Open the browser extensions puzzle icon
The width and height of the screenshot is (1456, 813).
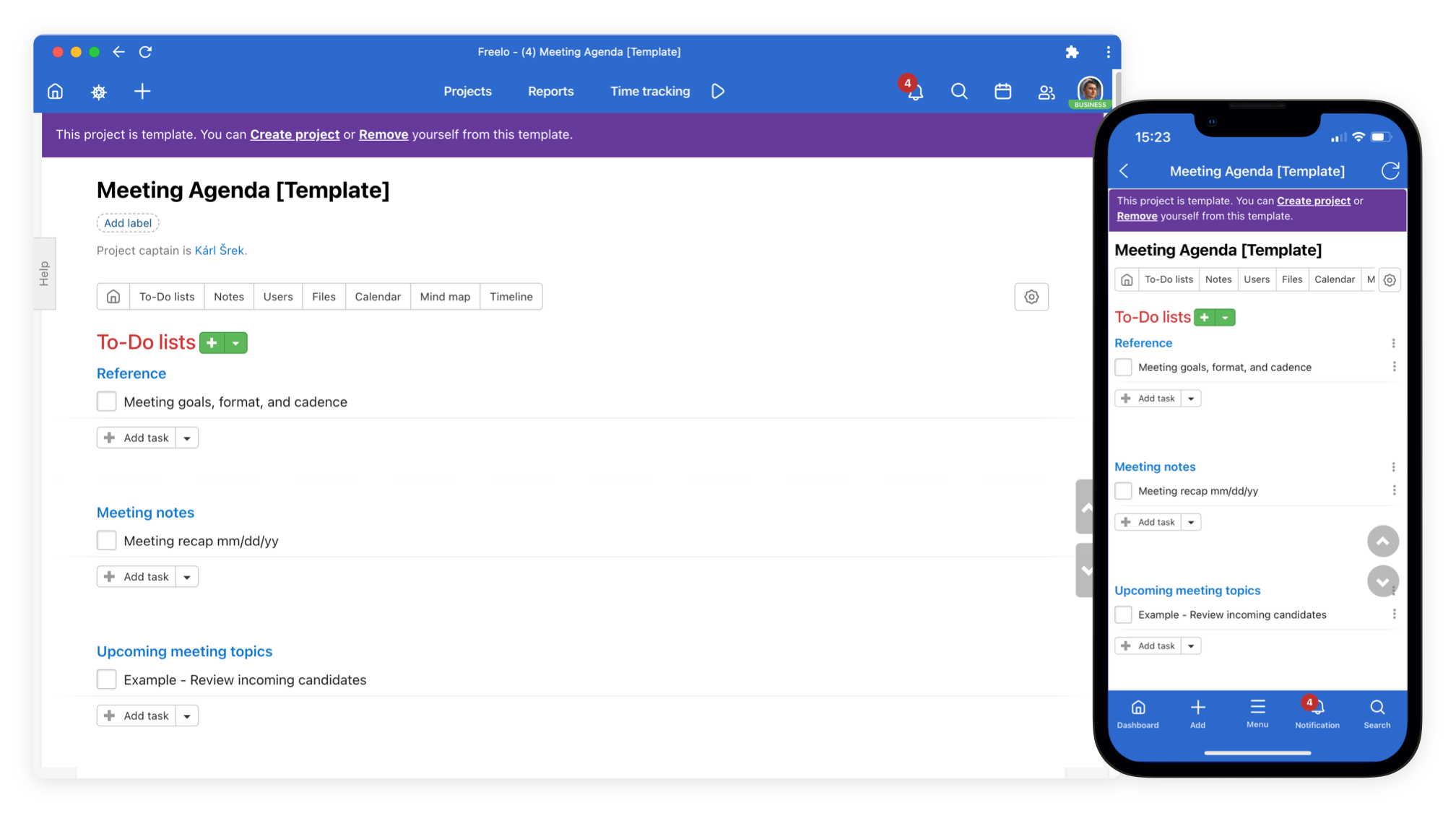[x=1072, y=52]
